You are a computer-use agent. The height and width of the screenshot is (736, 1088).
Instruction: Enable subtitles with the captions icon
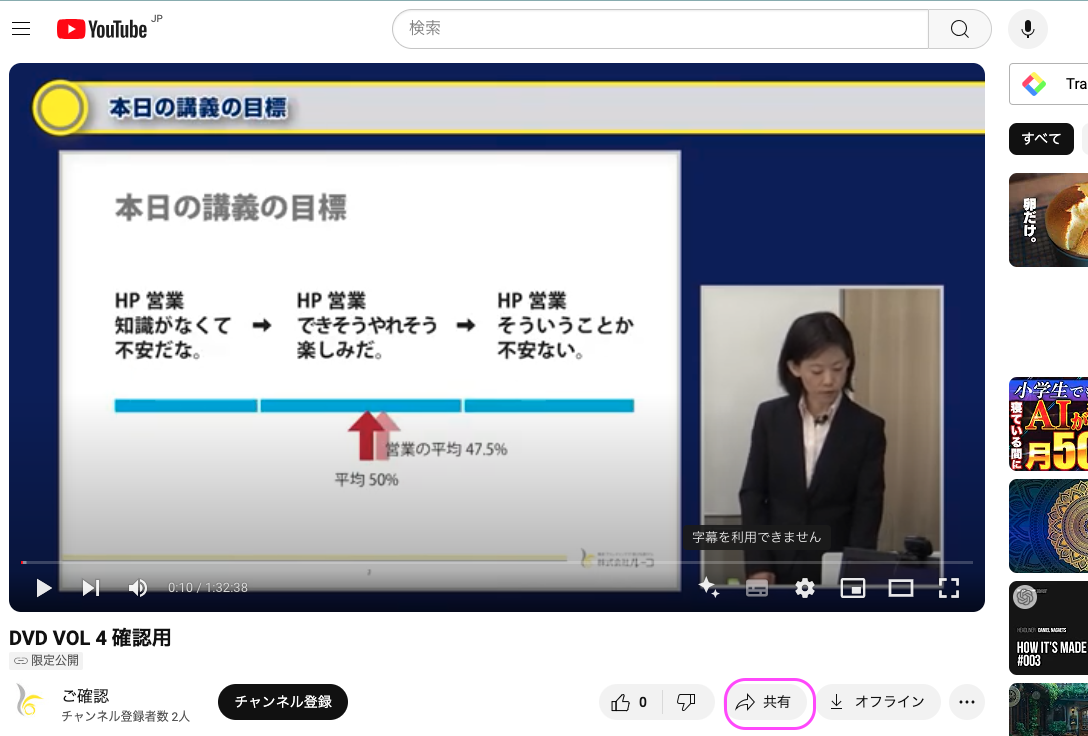[757, 588]
